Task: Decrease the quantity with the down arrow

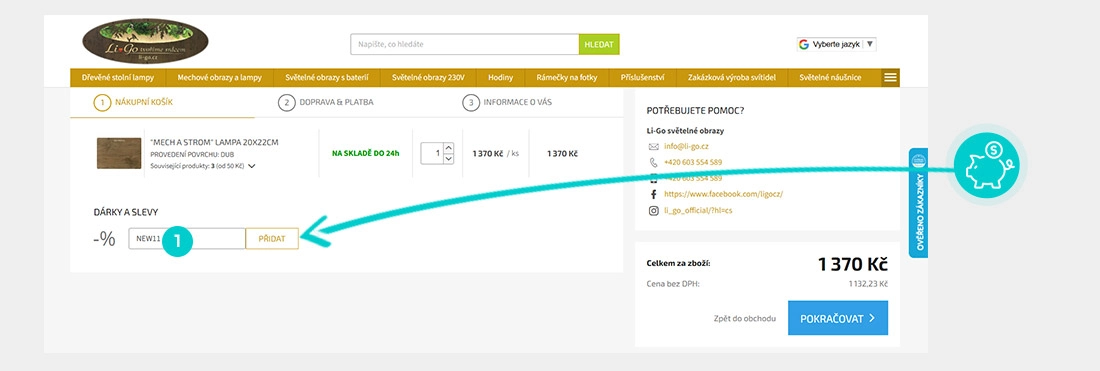Action: (449, 159)
